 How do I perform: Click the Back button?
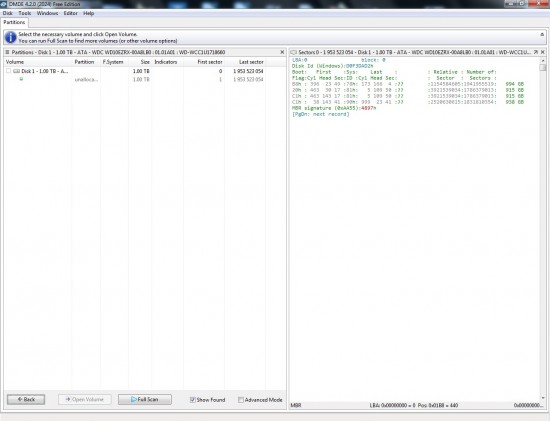pos(26,399)
